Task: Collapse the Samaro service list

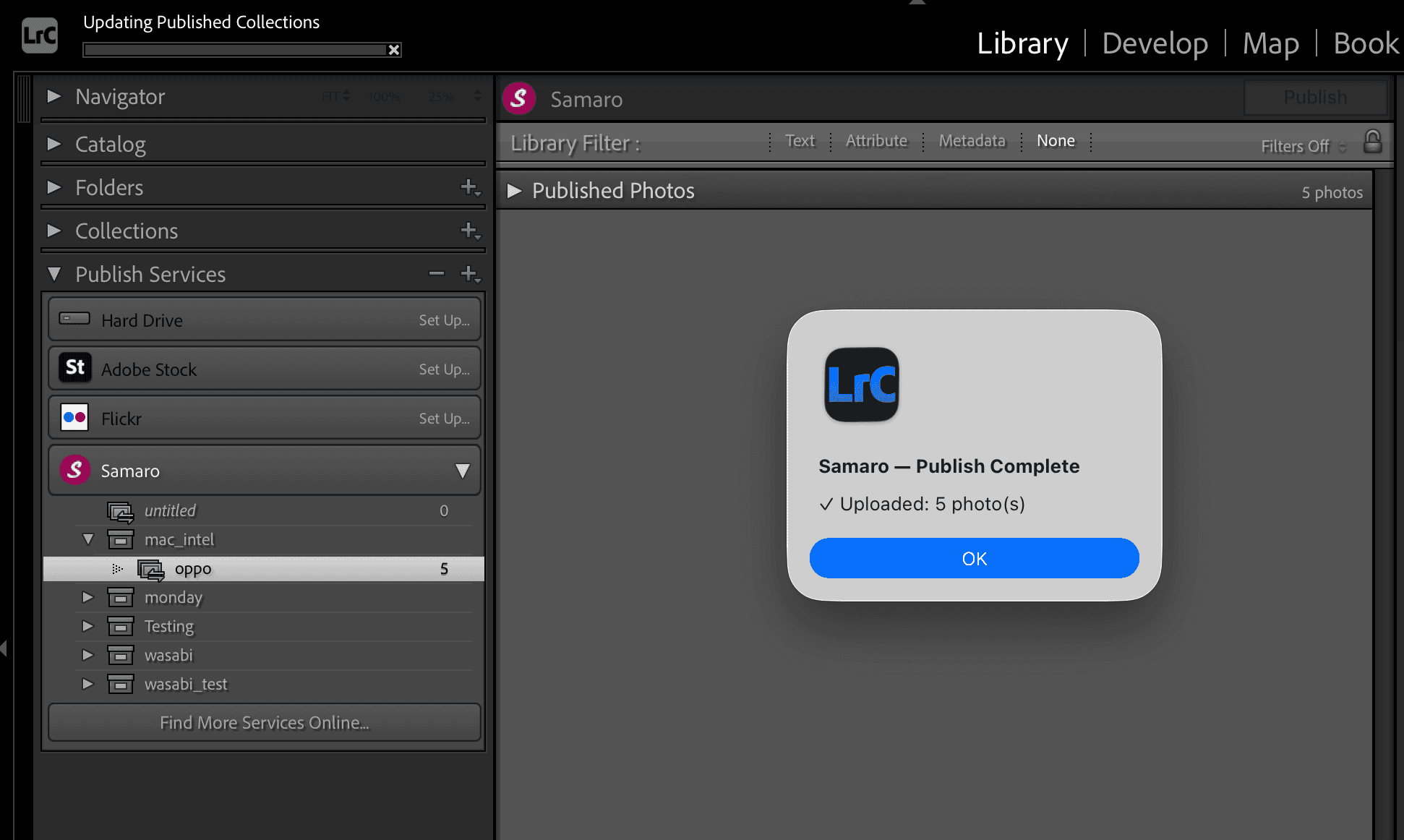Action: [462, 471]
